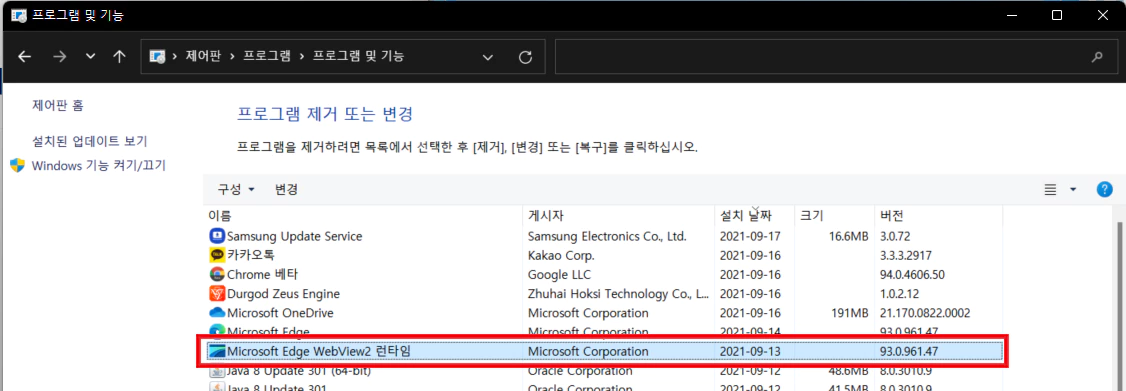The image size is (1126, 391).
Task: Refresh the programs list
Action: [525, 57]
